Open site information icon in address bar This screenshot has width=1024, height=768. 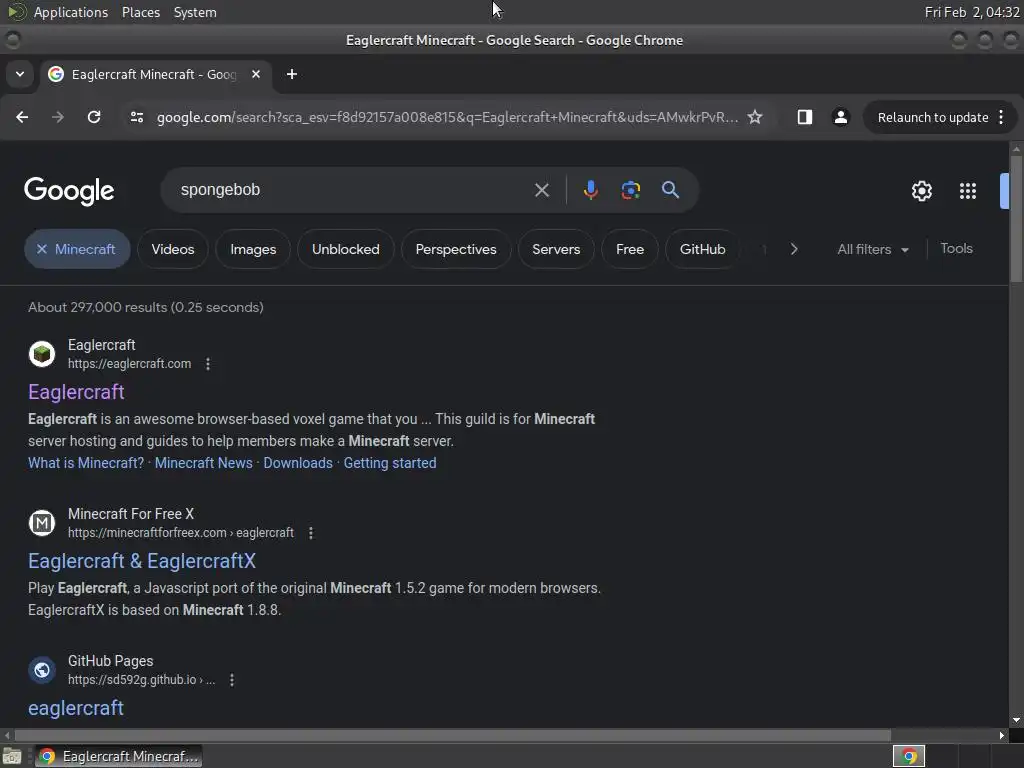[136, 117]
